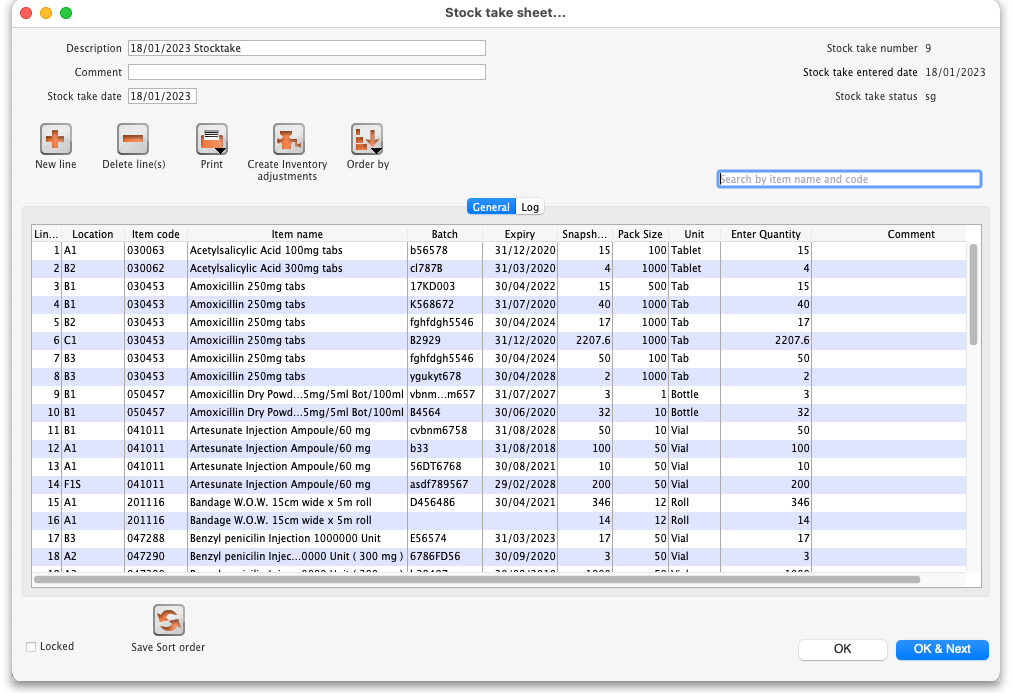Switch to the Log tab
The width and height of the screenshot is (1012, 693).
[x=530, y=207]
